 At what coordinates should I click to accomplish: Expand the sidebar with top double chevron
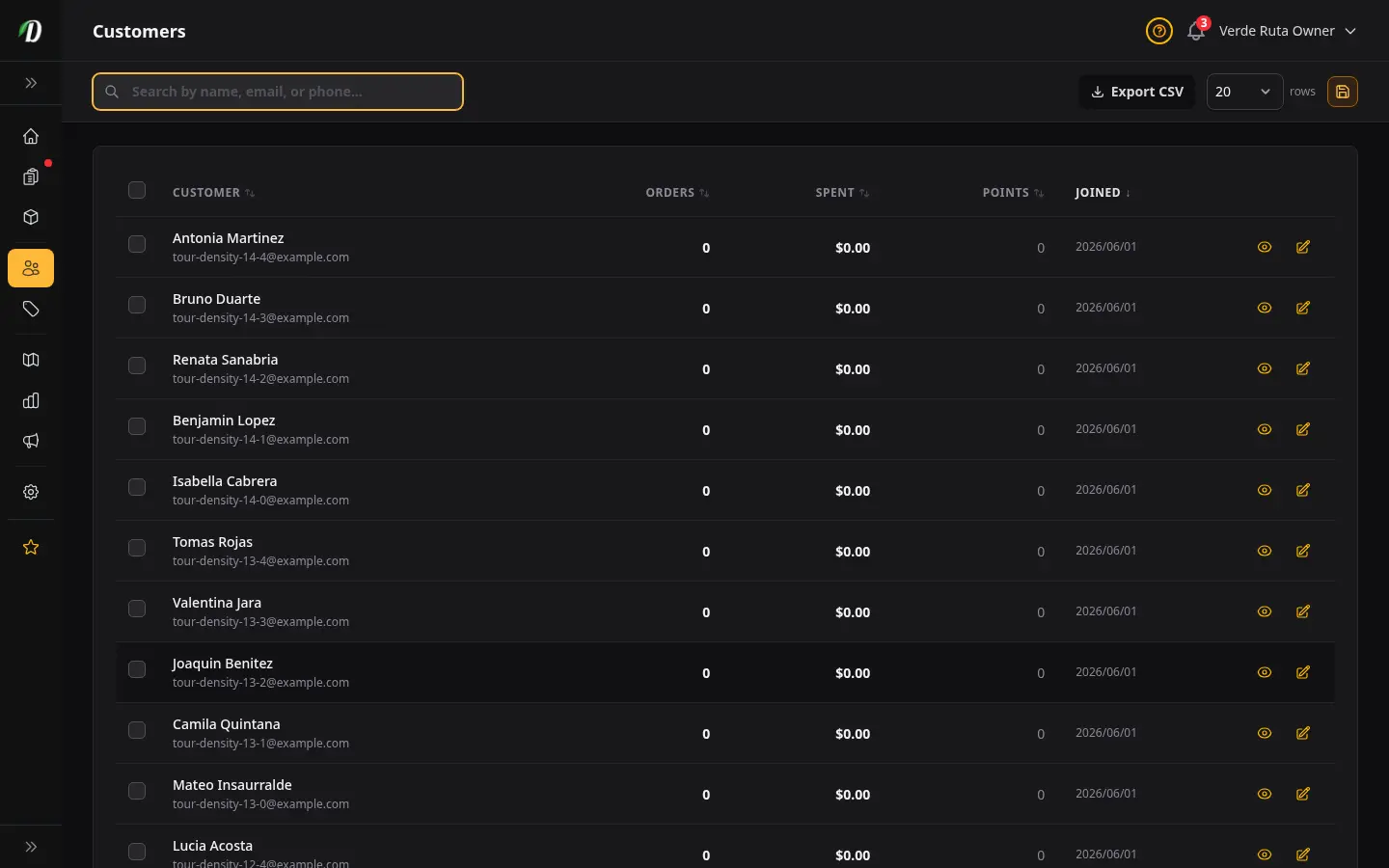point(31,83)
